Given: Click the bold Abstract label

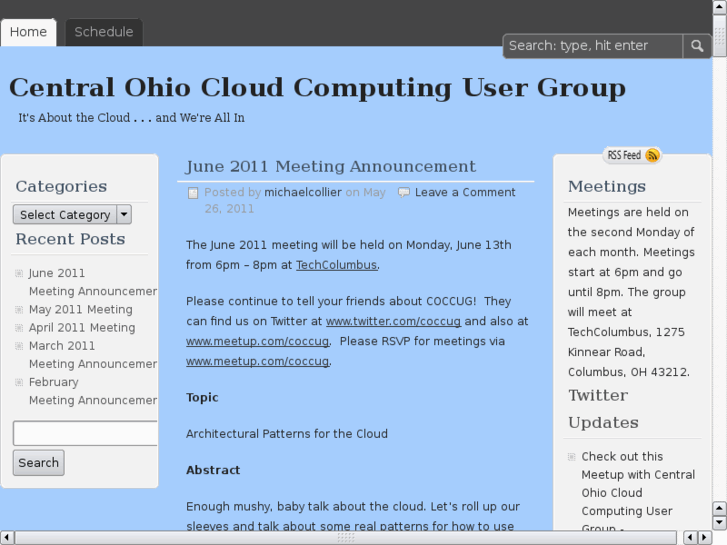Looking at the screenshot, I should click(x=213, y=470).
